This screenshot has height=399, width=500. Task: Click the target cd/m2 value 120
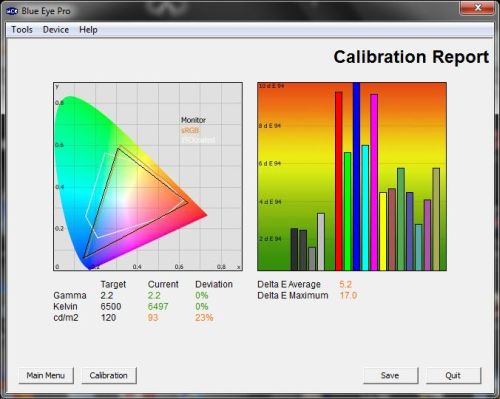point(108,317)
